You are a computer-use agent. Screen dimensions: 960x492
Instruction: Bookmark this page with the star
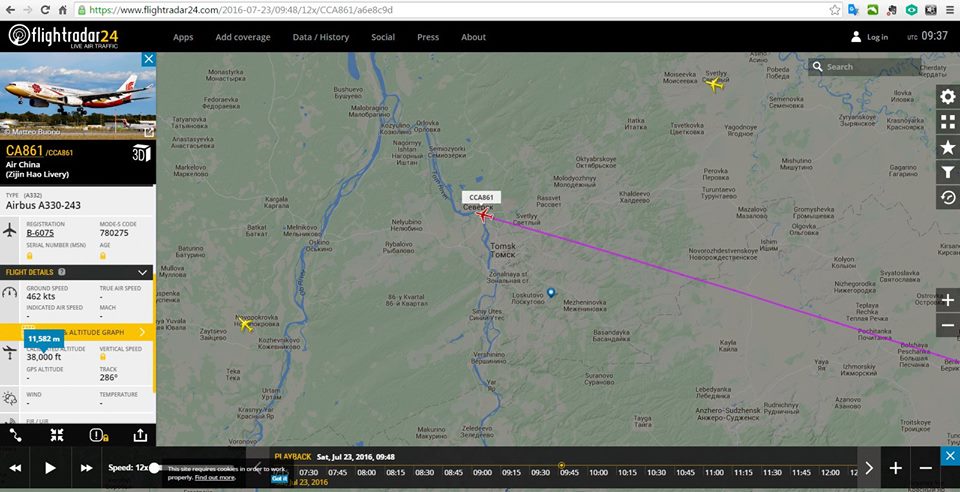click(835, 10)
